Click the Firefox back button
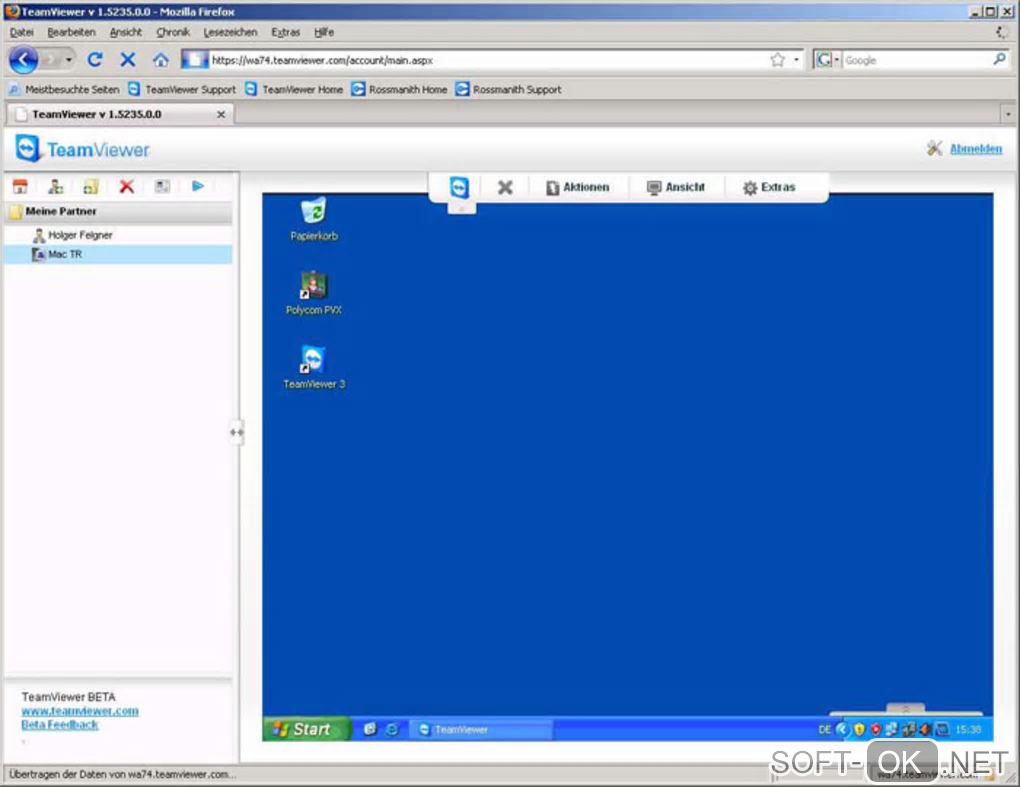Image resolution: width=1020 pixels, height=787 pixels. click(x=24, y=60)
